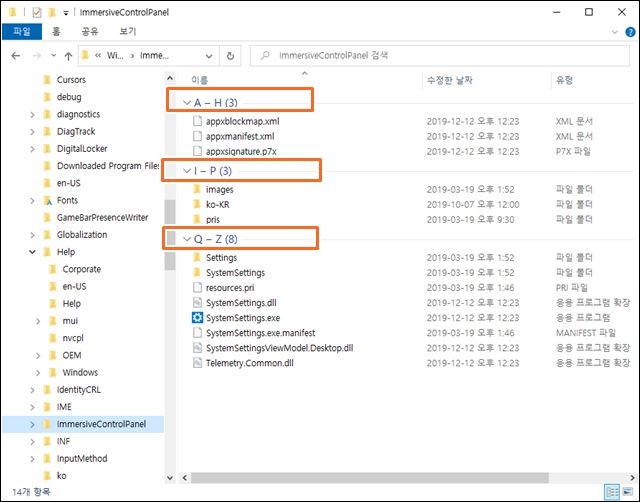640x502 pixels.
Task: Select SystemSettingsViewModel.Desktop.dll file name
Action: coord(280,348)
